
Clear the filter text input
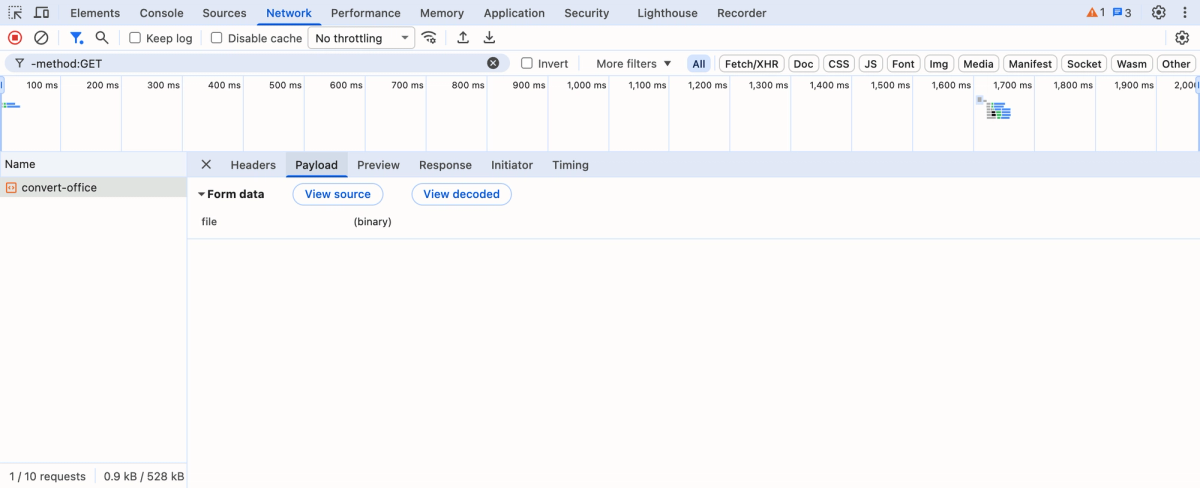[493, 63]
